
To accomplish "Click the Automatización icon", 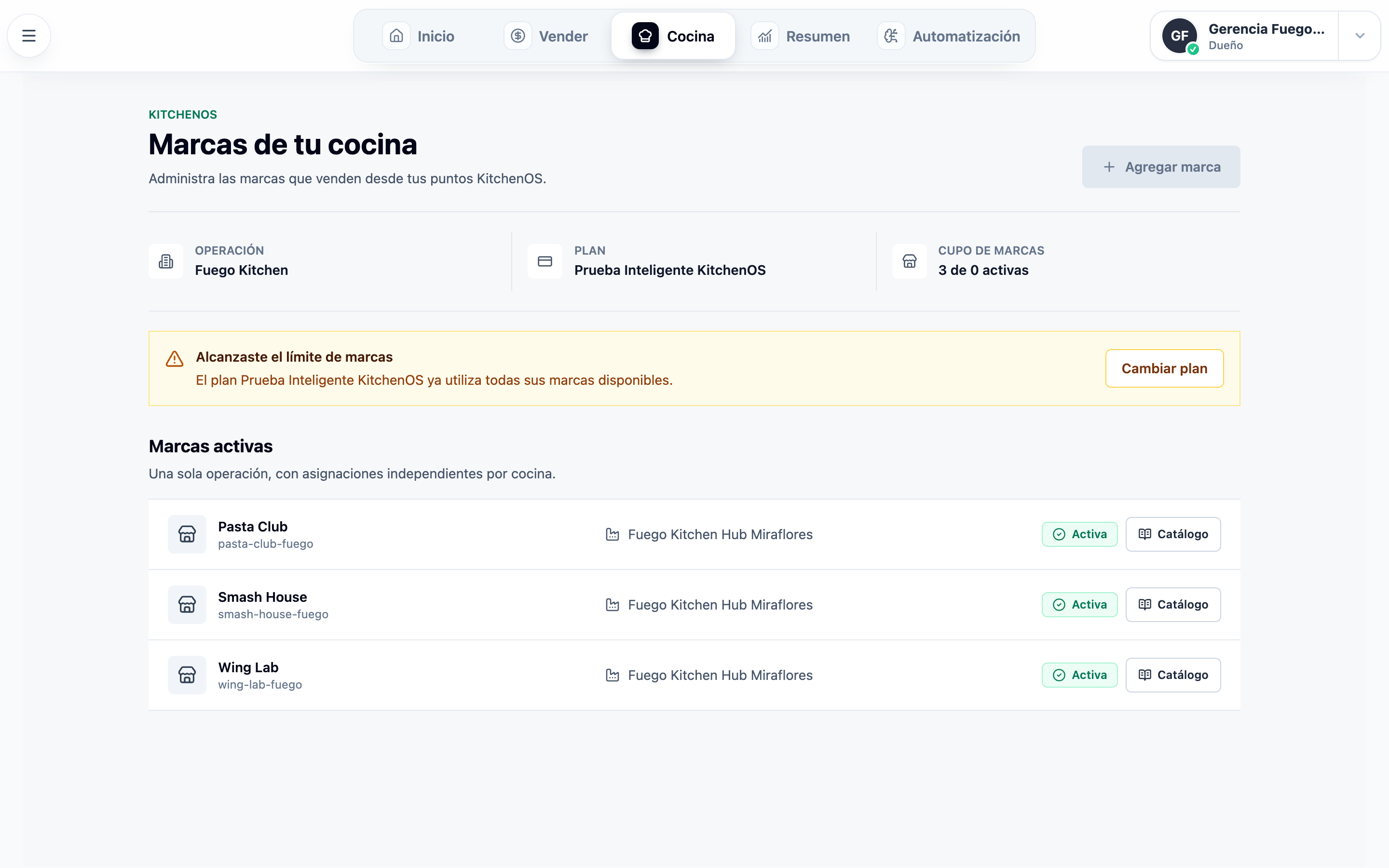I will (891, 36).
